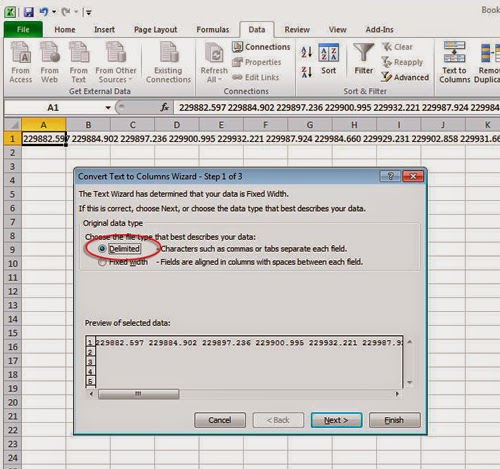This screenshot has width=500, height=469.
Task: Open data range Properties
Action: 257,62
